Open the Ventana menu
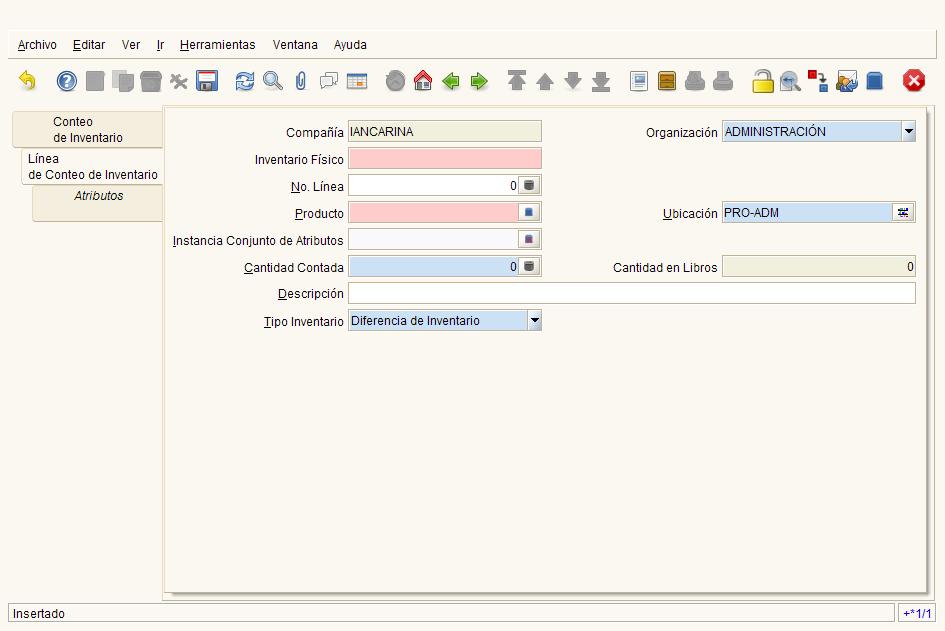The image size is (945, 631). 295,45
